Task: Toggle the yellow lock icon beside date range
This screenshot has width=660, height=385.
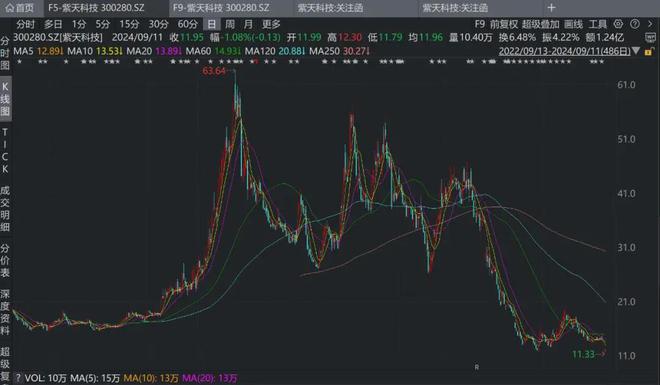Action: pos(649,51)
